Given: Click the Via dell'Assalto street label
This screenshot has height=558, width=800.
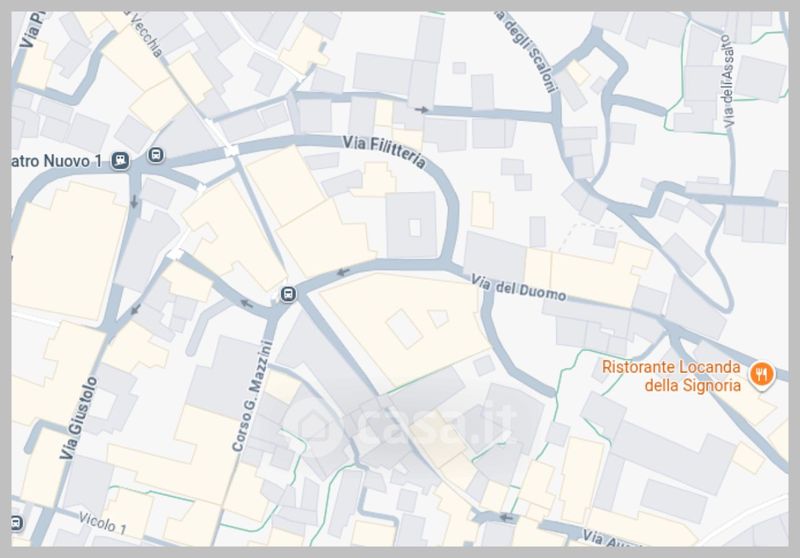Looking at the screenshot, I should (x=728, y=80).
